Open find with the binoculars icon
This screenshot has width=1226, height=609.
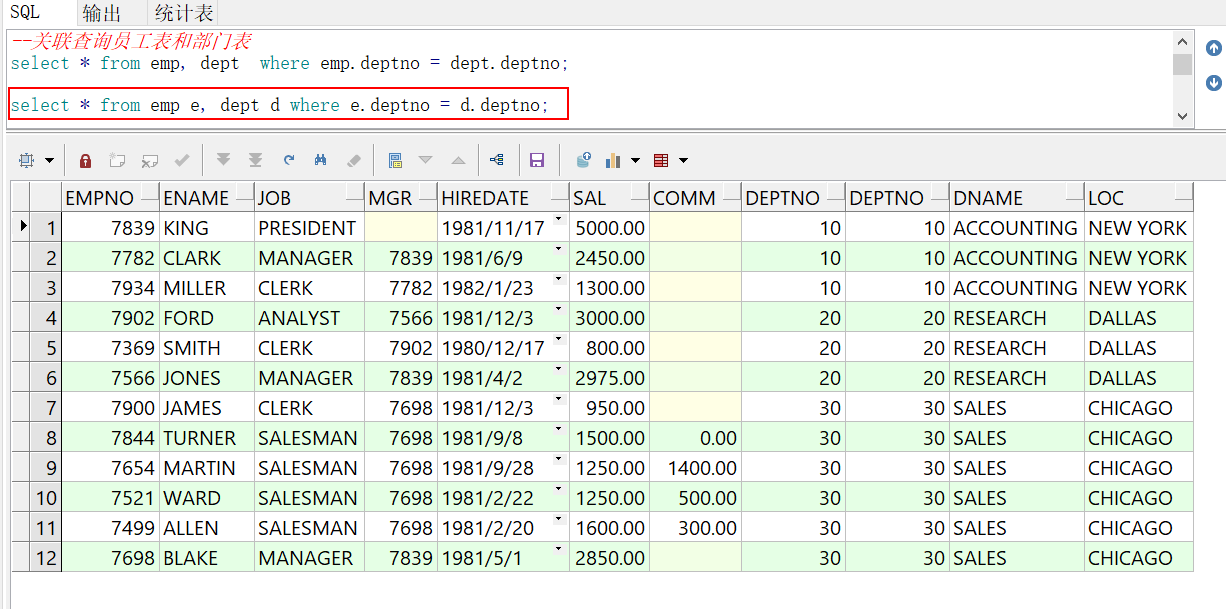321,160
